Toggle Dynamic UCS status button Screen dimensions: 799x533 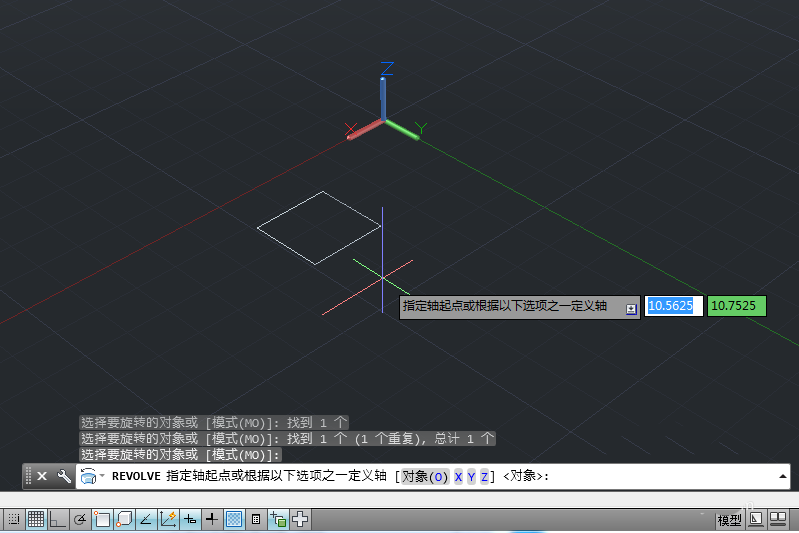168,519
